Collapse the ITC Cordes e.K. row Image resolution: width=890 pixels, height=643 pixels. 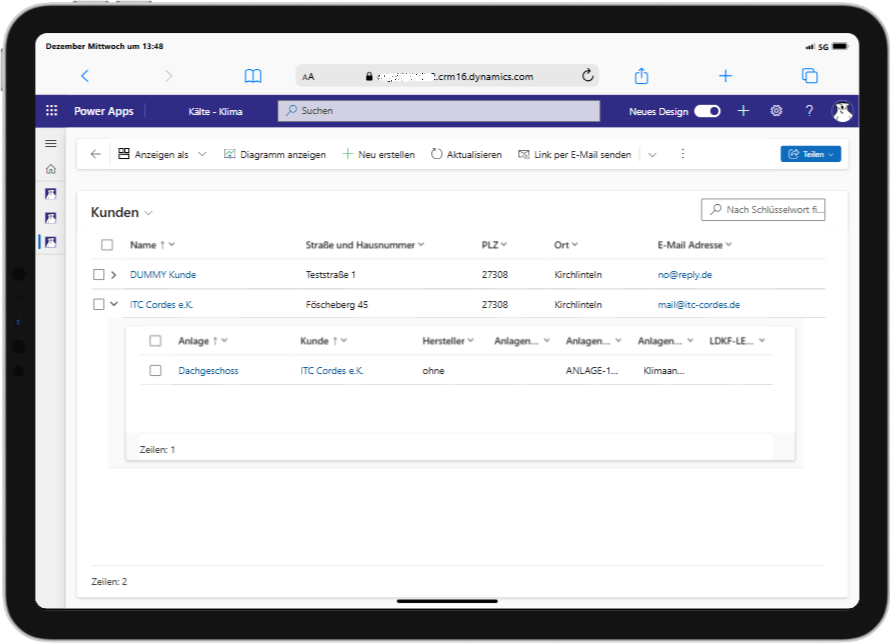pyautogui.click(x=114, y=304)
